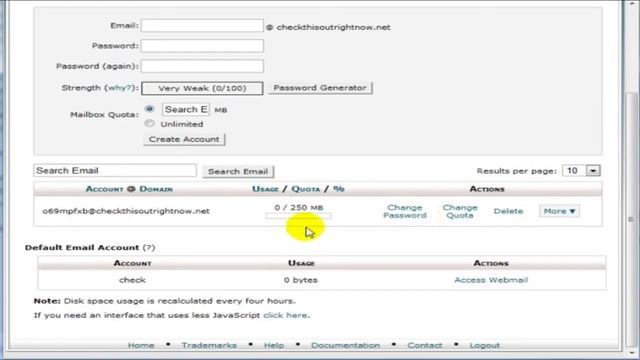This screenshot has width=640, height=360.
Task: Click the Search Email button
Action: coord(238,171)
